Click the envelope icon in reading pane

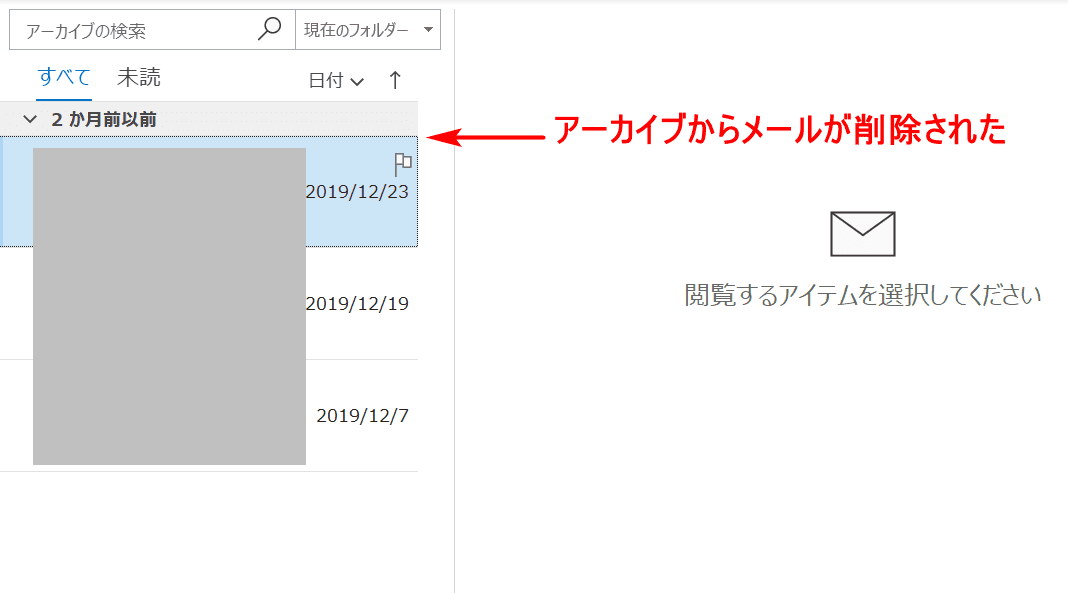click(862, 234)
